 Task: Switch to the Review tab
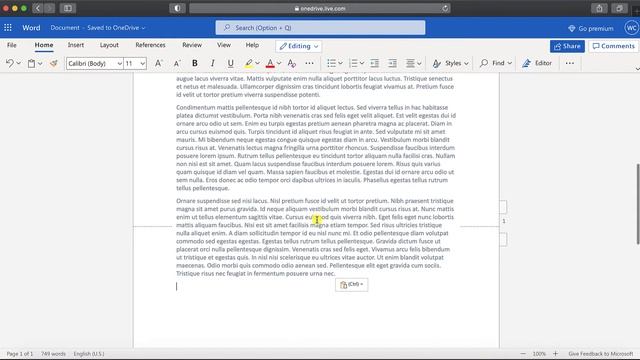[x=192, y=45]
